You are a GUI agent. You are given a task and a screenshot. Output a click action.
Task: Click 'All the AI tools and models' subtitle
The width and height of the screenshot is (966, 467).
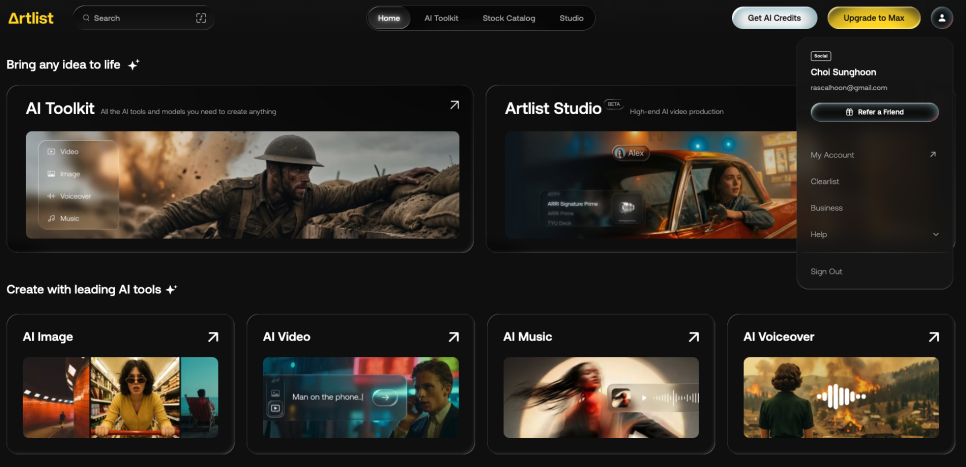(x=189, y=112)
